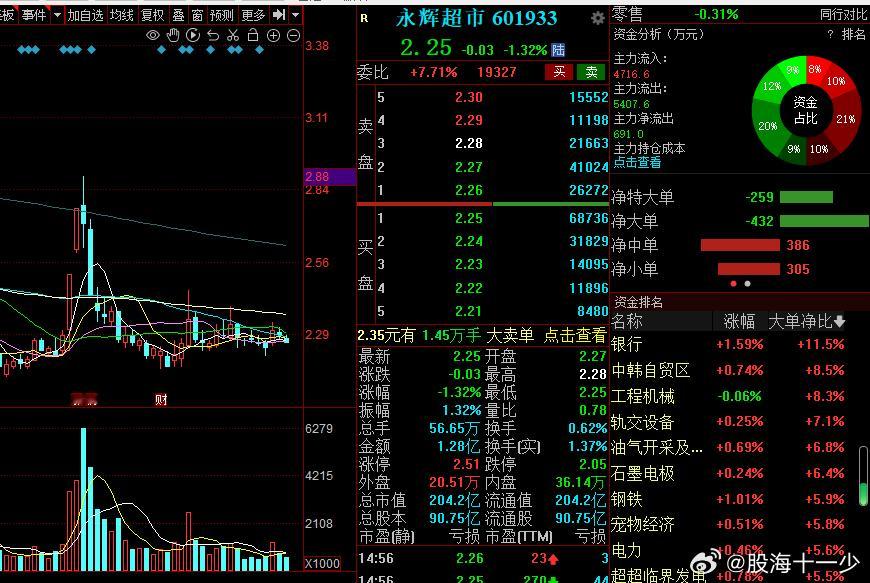
Task: Click the chart replay play icon
Action: pyautogui.click(x=193, y=36)
